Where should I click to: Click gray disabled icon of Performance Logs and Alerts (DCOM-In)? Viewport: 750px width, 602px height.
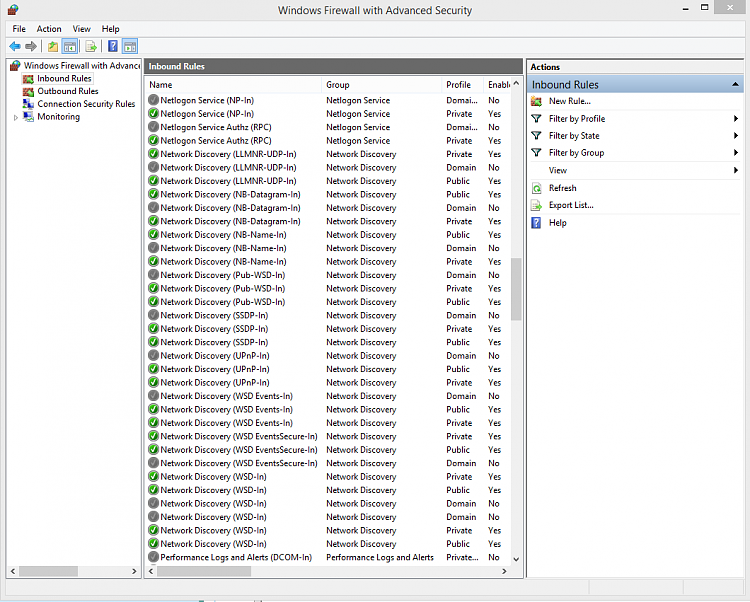pos(154,557)
